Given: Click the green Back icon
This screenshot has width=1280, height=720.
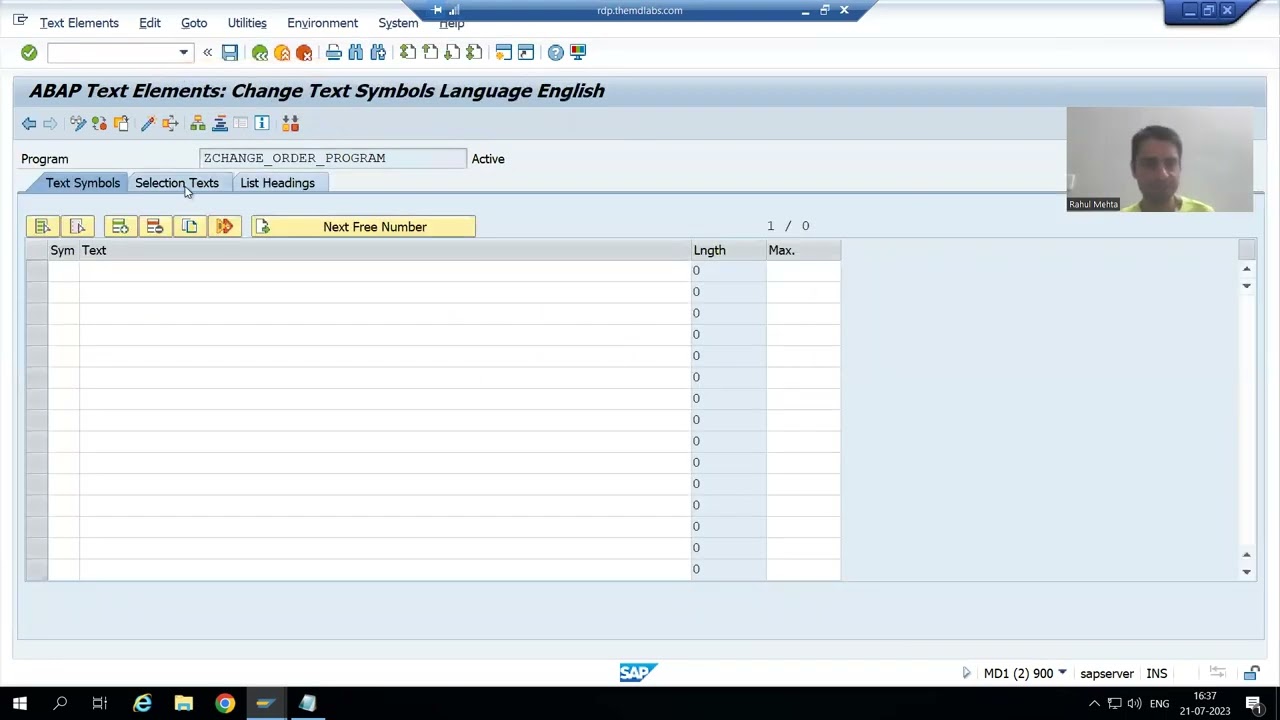Looking at the screenshot, I should (260, 52).
